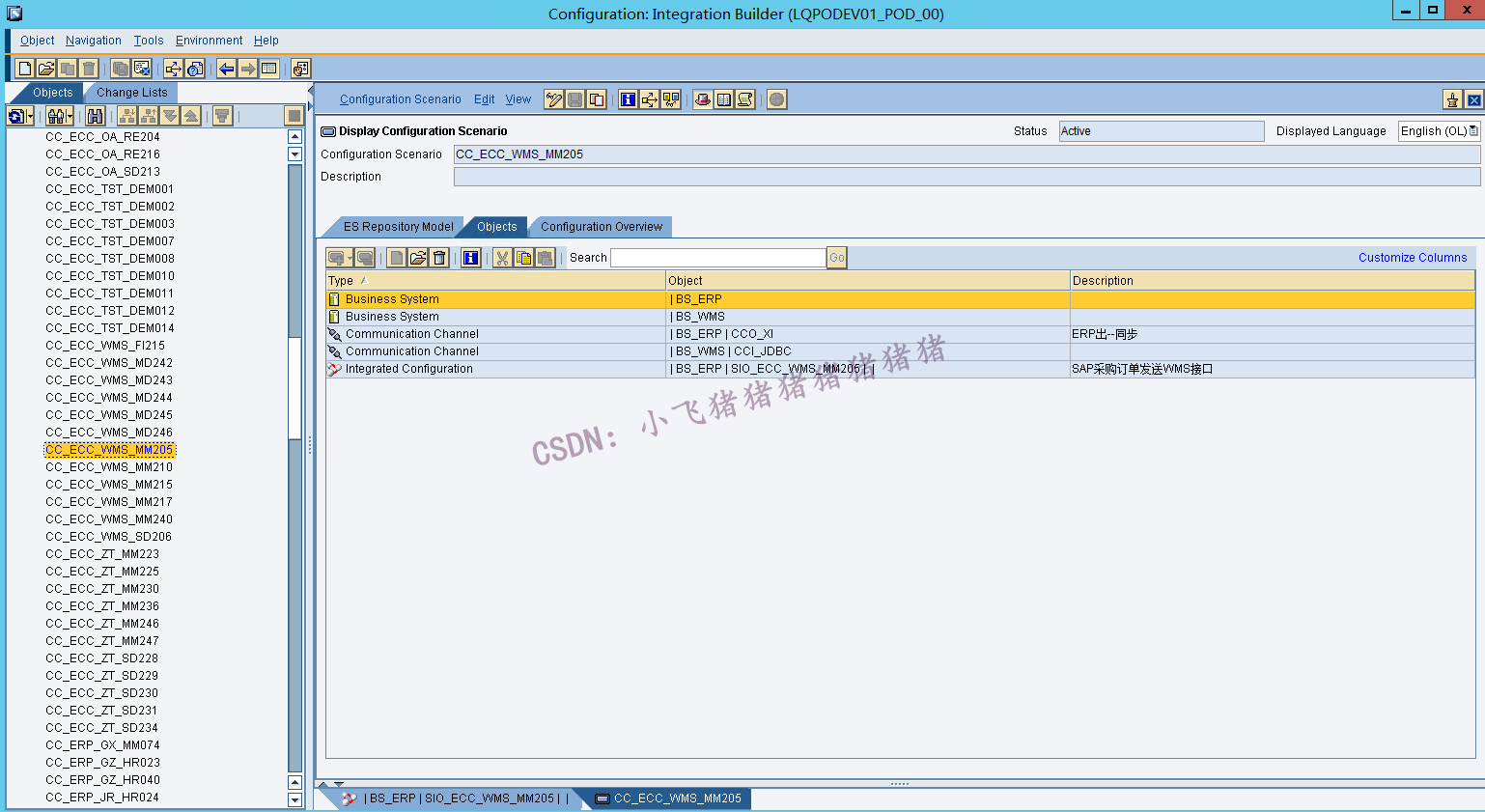Open the Environment menu
The width and height of the screenshot is (1485, 812).
(x=209, y=41)
